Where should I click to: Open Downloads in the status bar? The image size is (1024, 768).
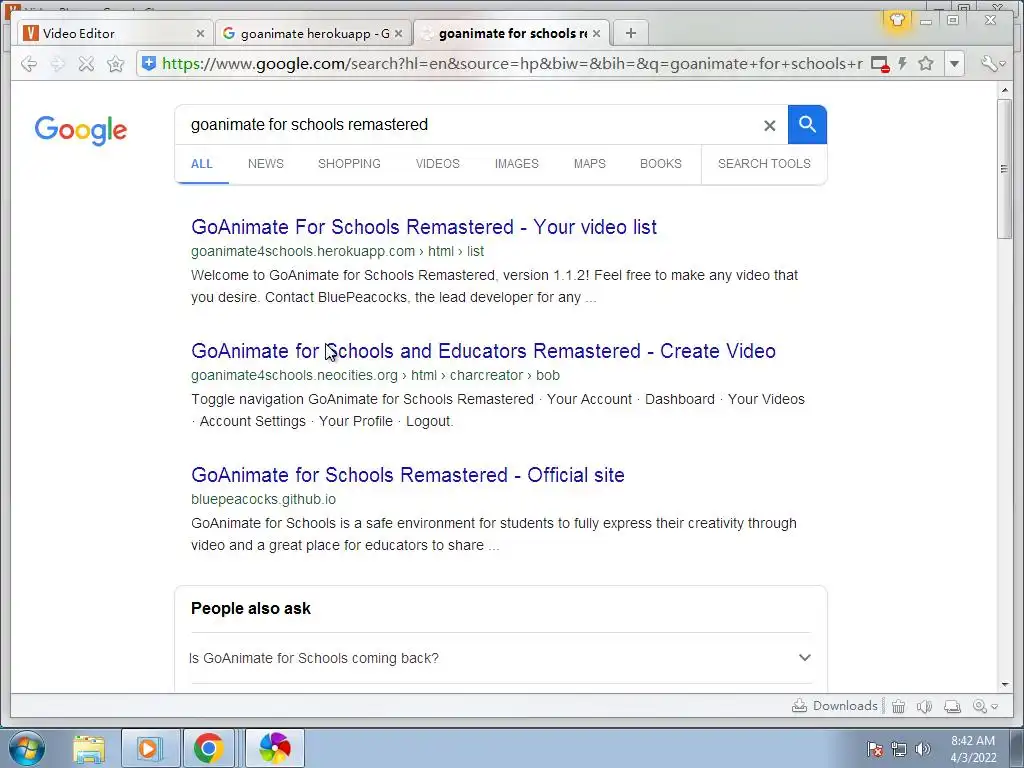coord(835,706)
